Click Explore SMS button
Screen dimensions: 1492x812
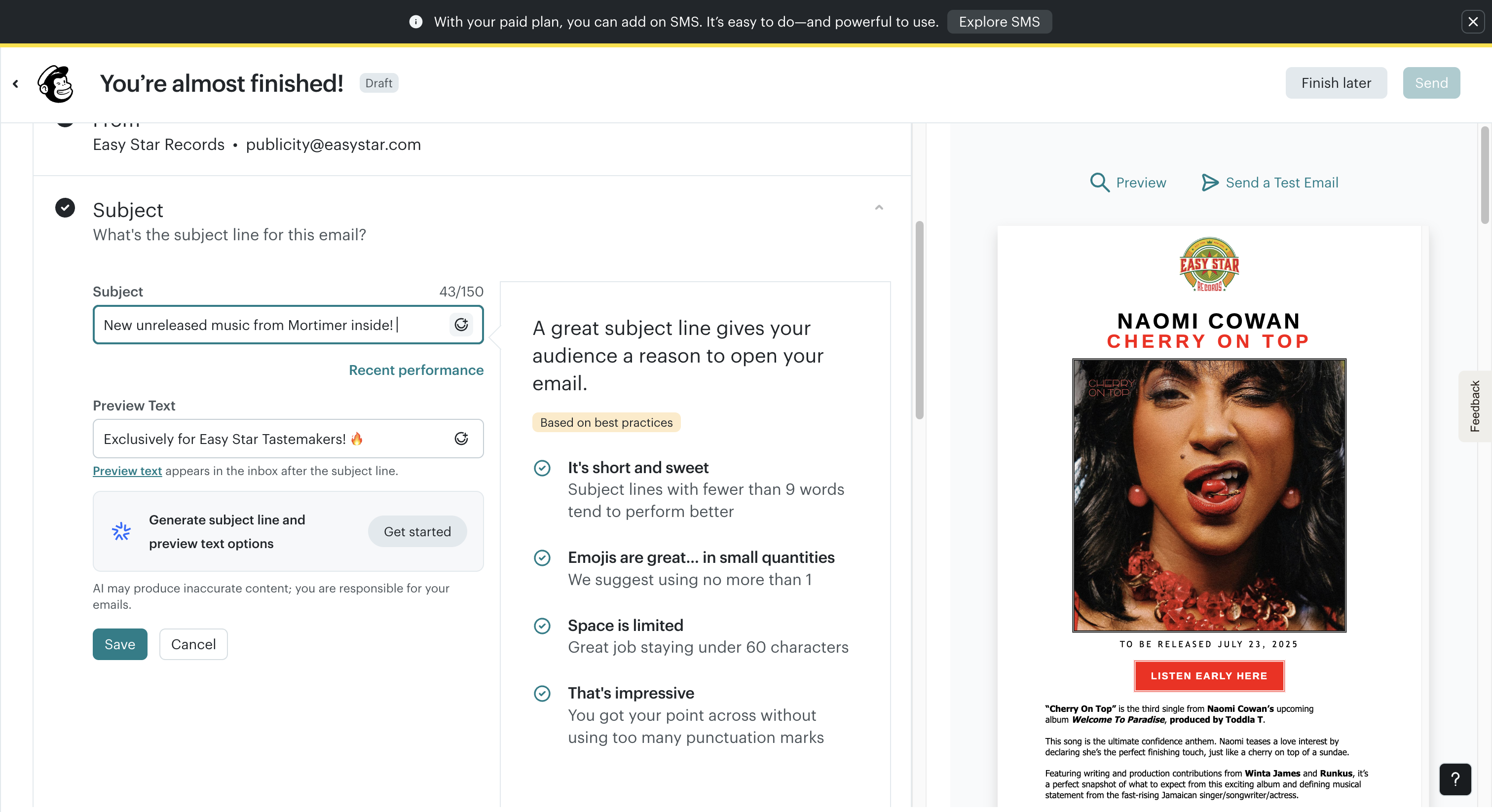[999, 22]
